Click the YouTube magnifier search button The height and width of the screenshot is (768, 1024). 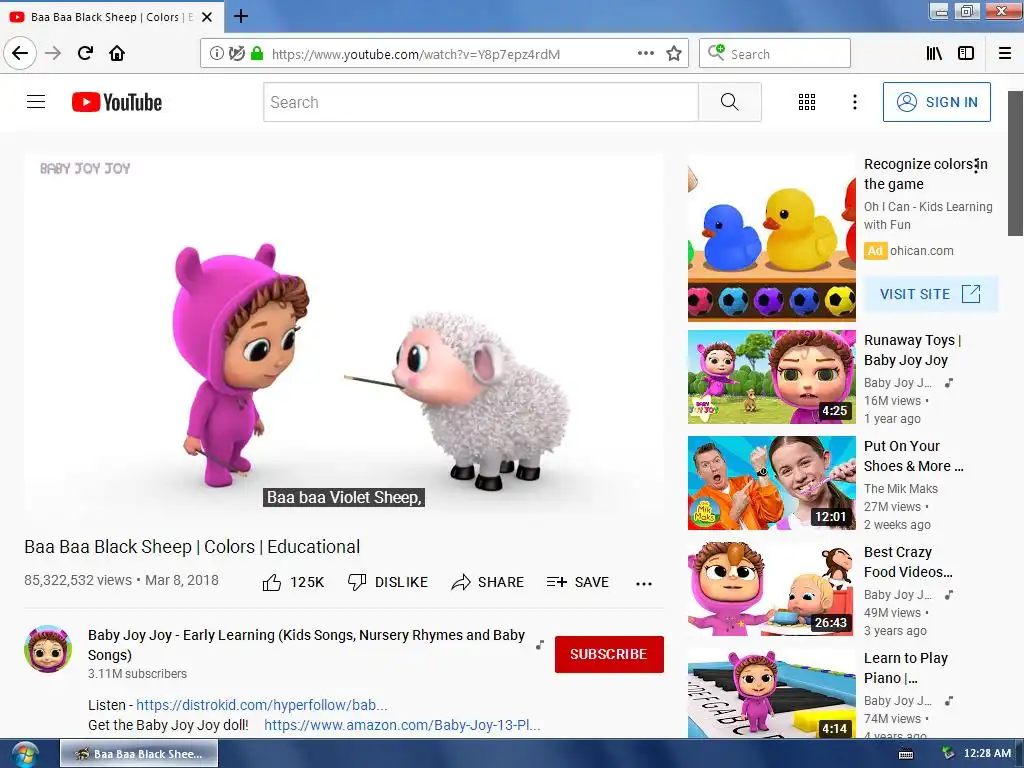click(x=729, y=102)
